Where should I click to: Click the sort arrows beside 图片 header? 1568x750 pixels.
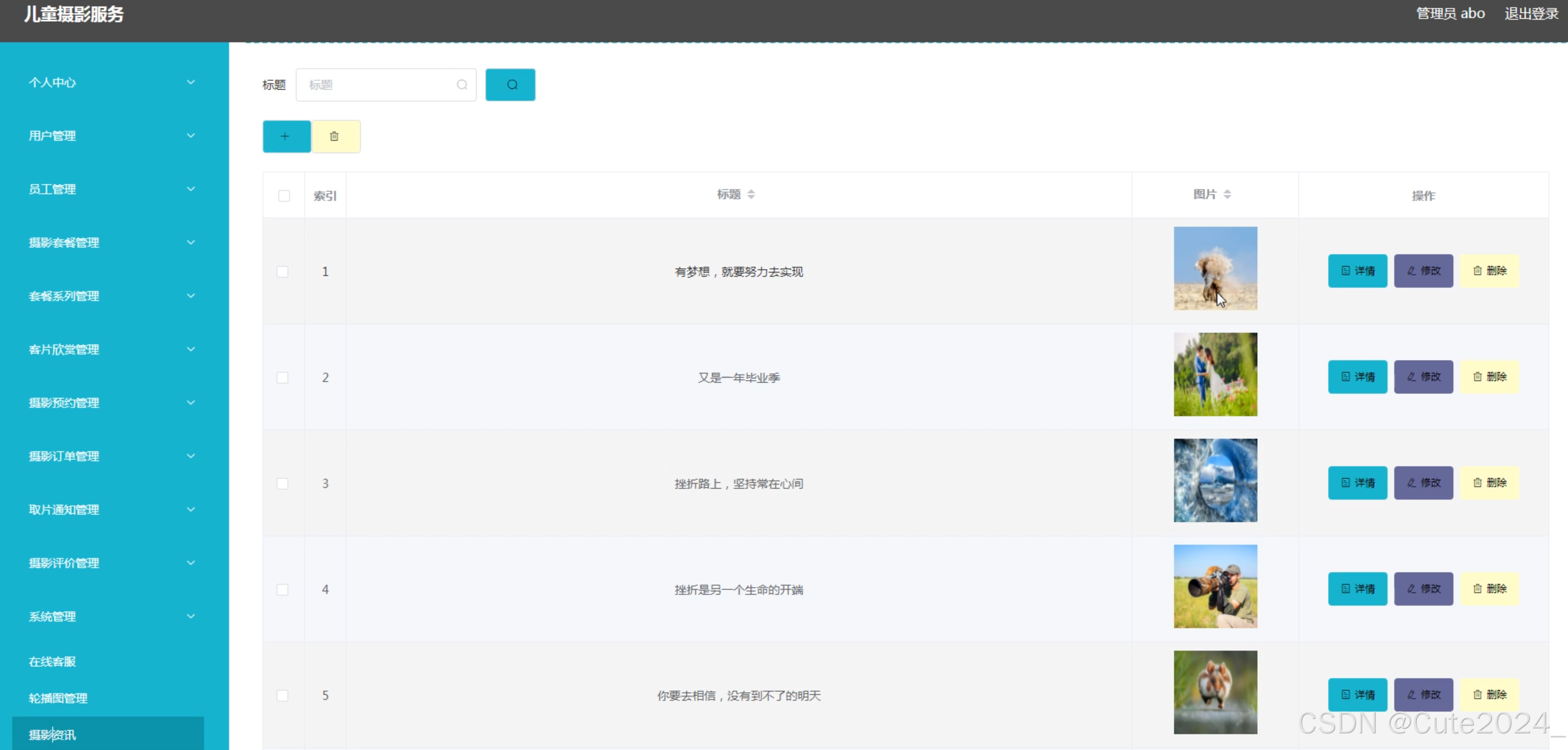point(1227,194)
